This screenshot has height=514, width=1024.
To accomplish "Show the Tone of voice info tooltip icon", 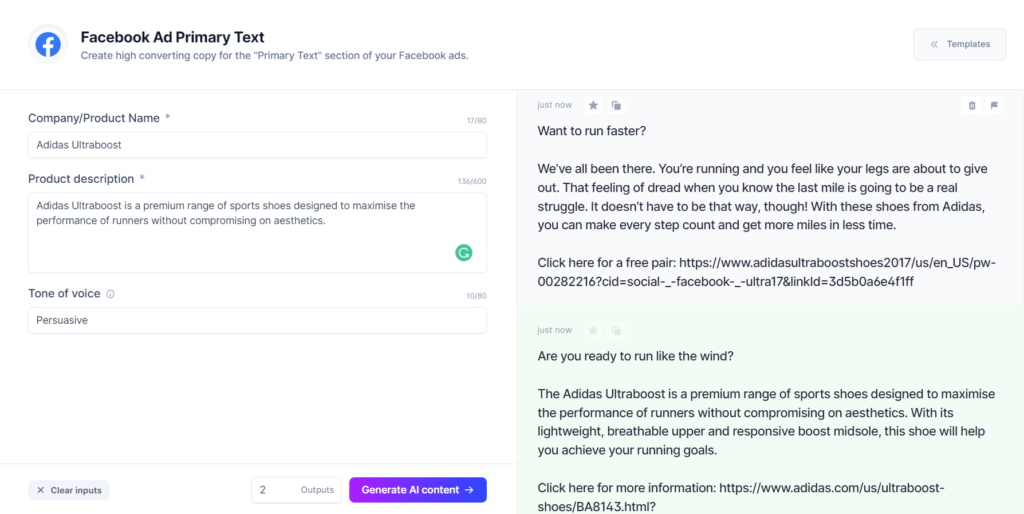I will [110, 294].
